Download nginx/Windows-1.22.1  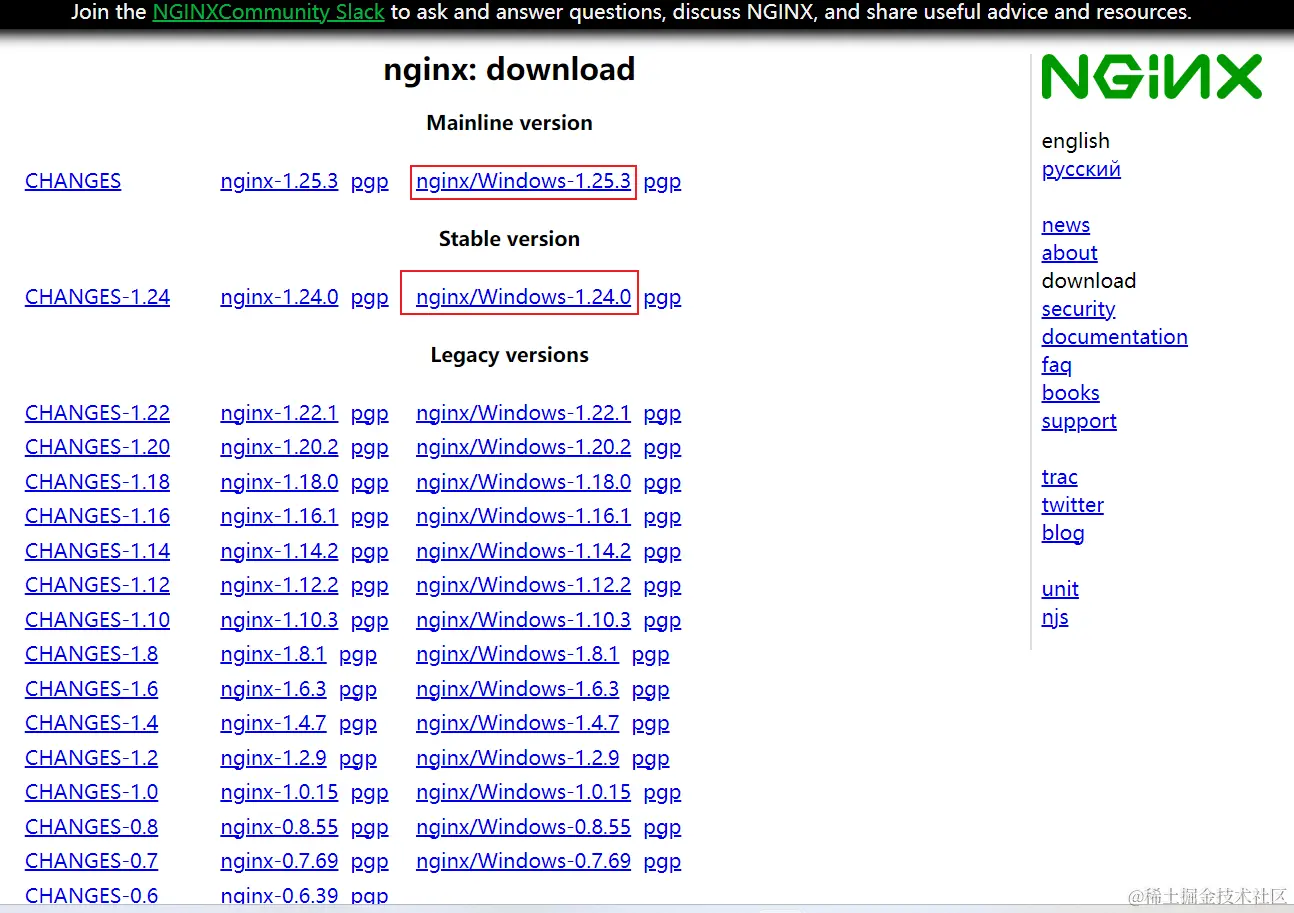pyautogui.click(x=523, y=413)
